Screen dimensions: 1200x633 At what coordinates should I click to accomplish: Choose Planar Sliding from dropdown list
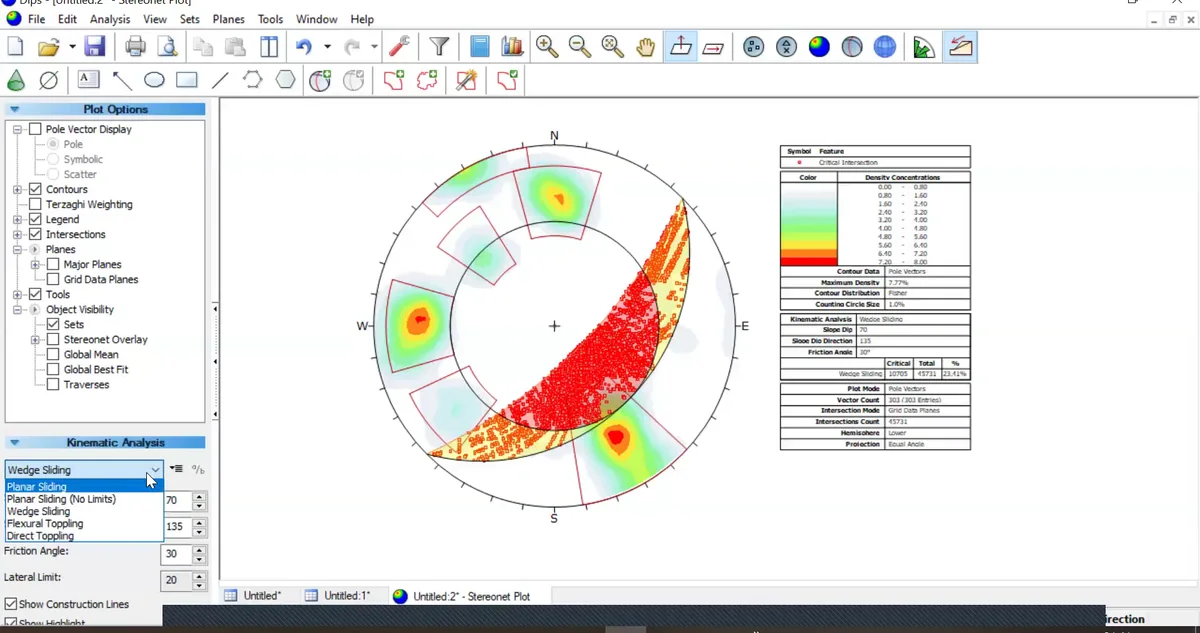pos(84,487)
